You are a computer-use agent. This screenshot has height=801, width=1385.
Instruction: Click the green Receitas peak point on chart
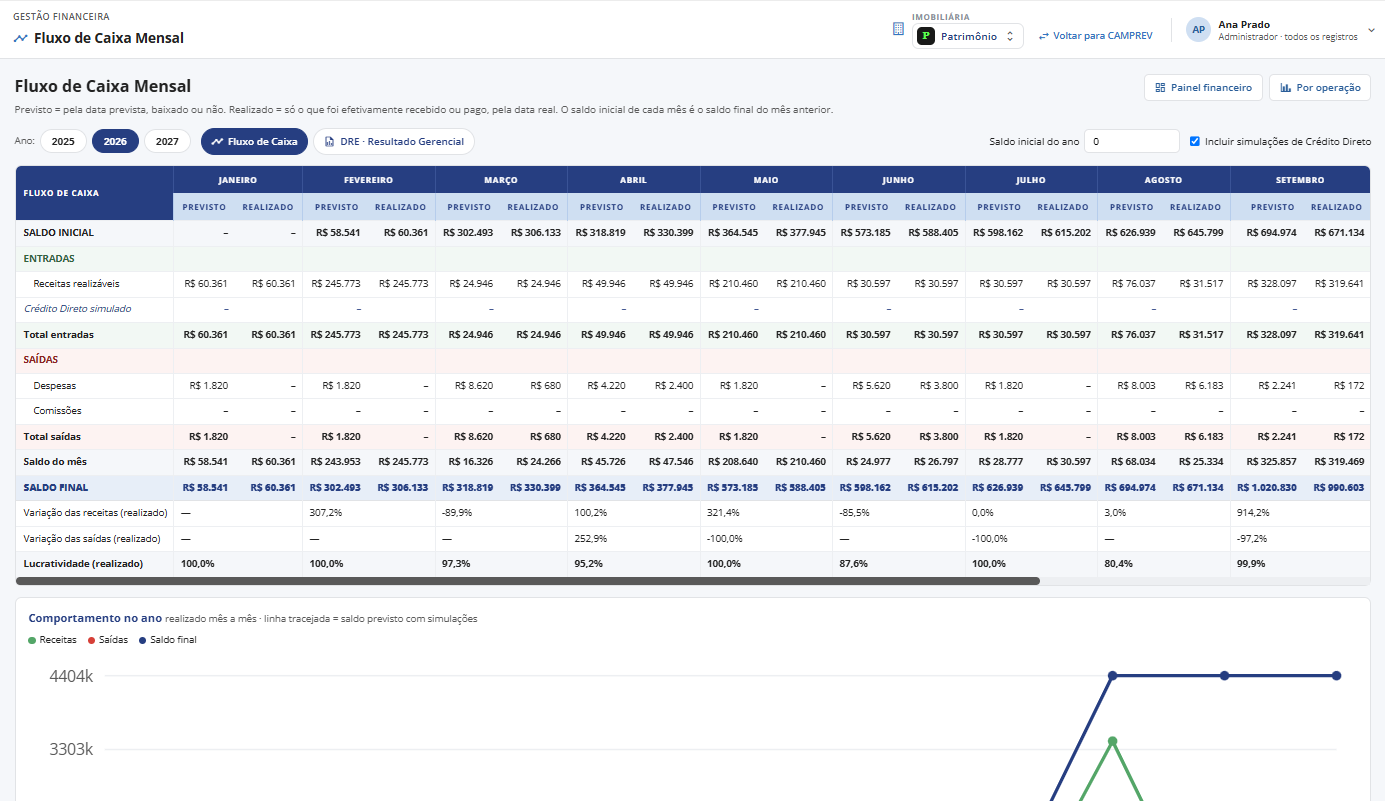tap(1112, 741)
